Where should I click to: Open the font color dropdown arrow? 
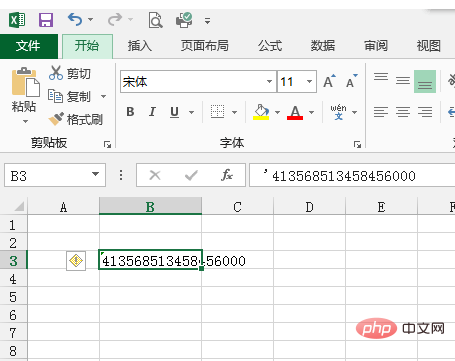pyautogui.click(x=311, y=112)
